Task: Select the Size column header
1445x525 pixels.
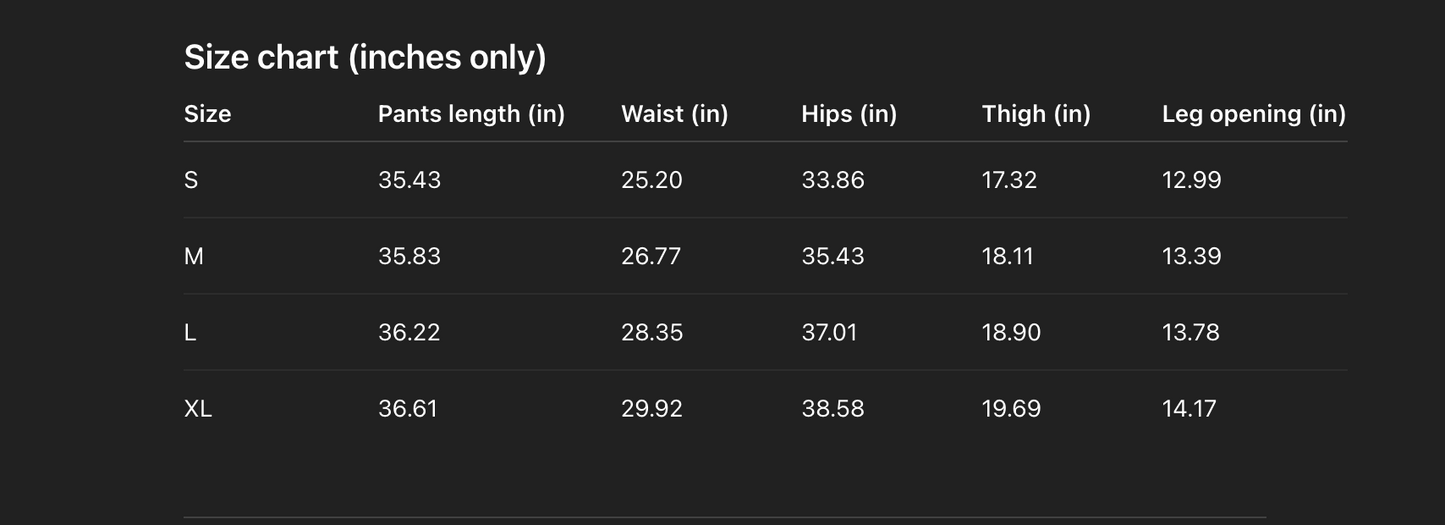Action: click(x=207, y=114)
